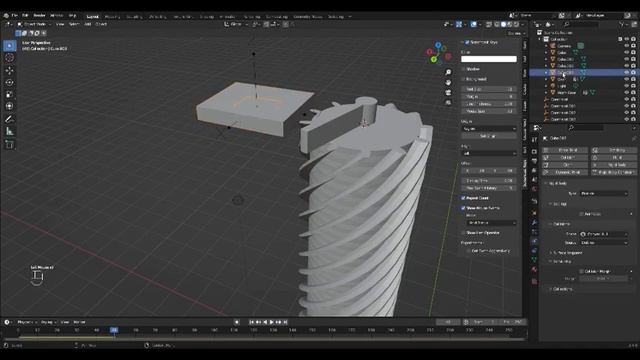The image size is (640, 360).
Task: Open the View Layer properties tab icon
Action: tap(534, 171)
